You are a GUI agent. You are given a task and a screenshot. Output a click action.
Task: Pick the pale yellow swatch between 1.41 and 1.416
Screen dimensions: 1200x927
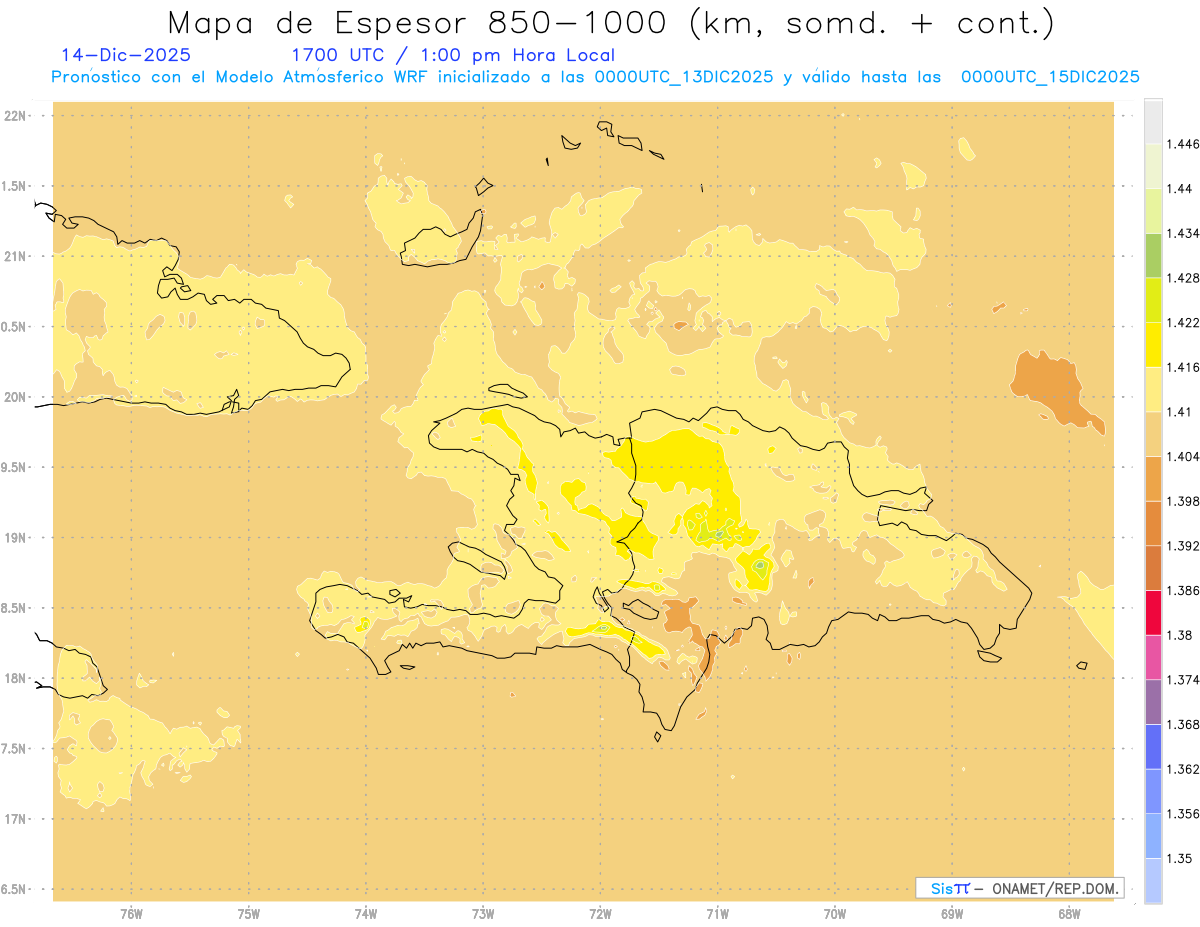pos(1153,389)
